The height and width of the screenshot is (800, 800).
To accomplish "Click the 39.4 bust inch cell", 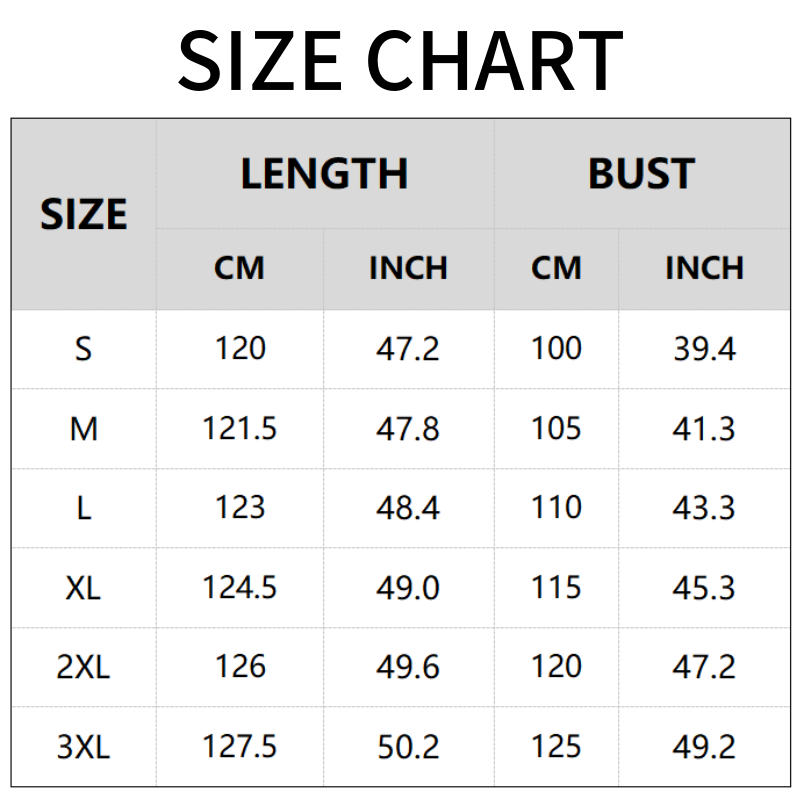I will [705, 349].
